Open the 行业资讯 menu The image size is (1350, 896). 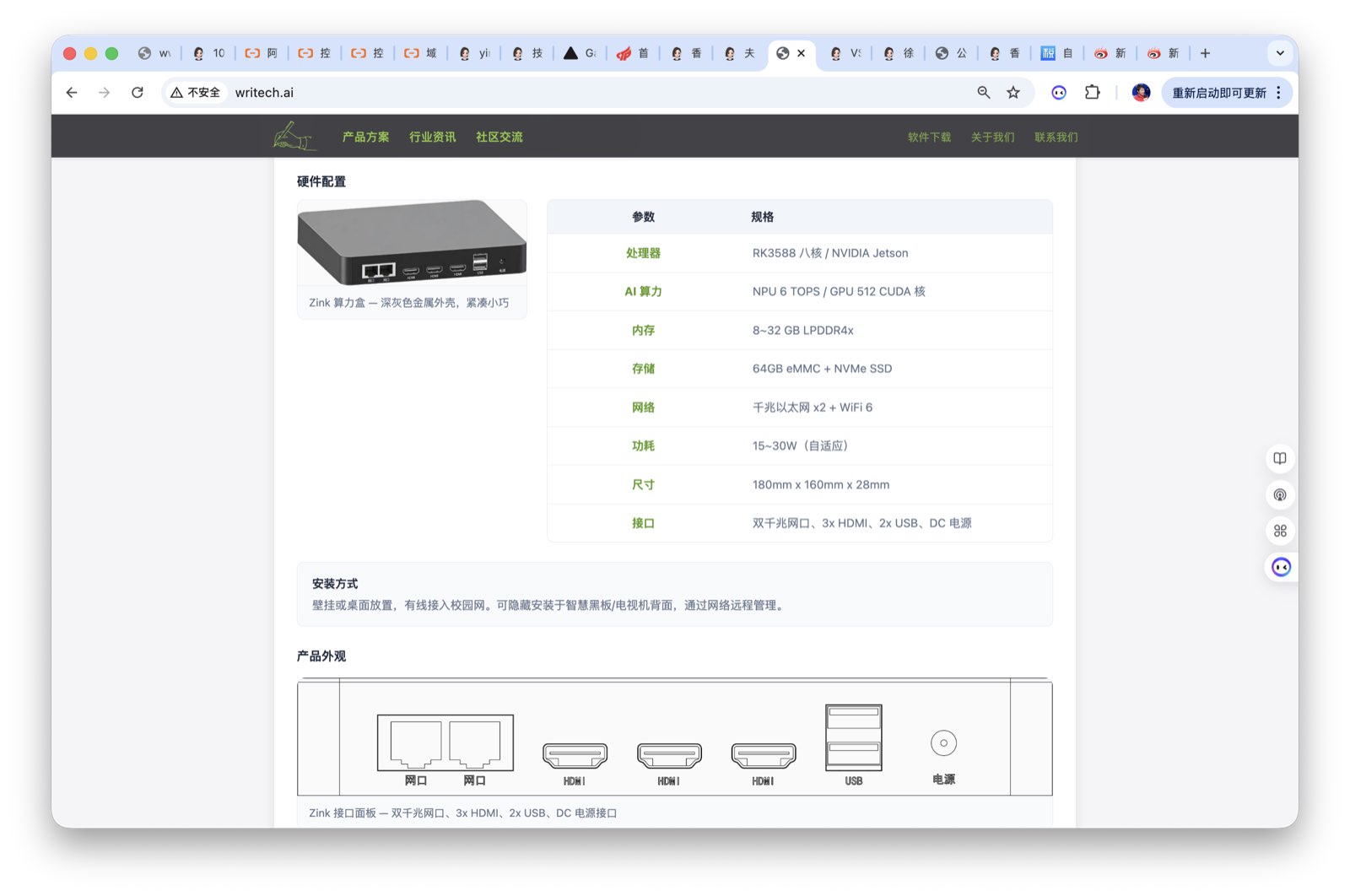pyautogui.click(x=432, y=137)
